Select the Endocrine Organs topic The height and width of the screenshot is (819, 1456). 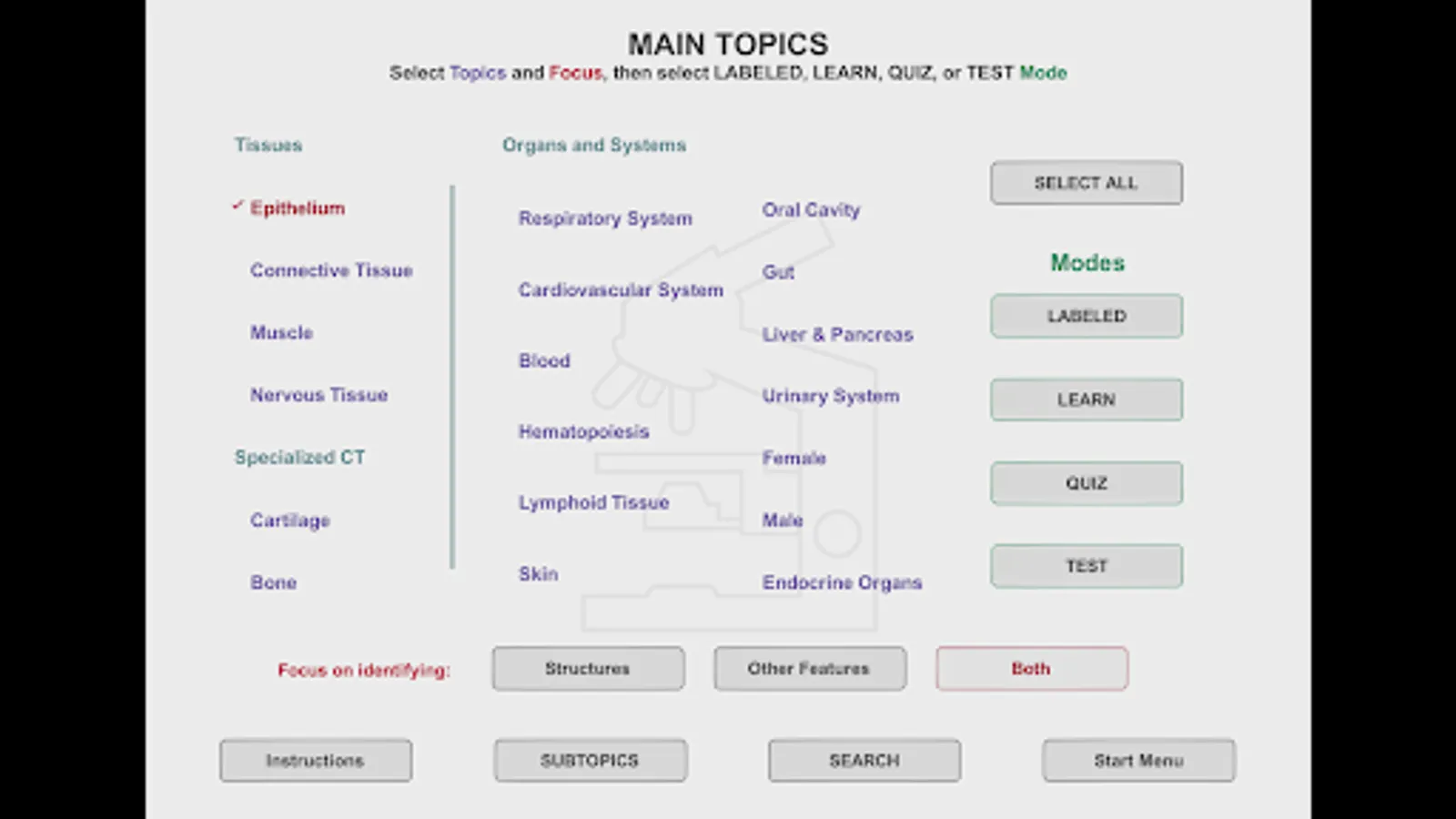842,582
